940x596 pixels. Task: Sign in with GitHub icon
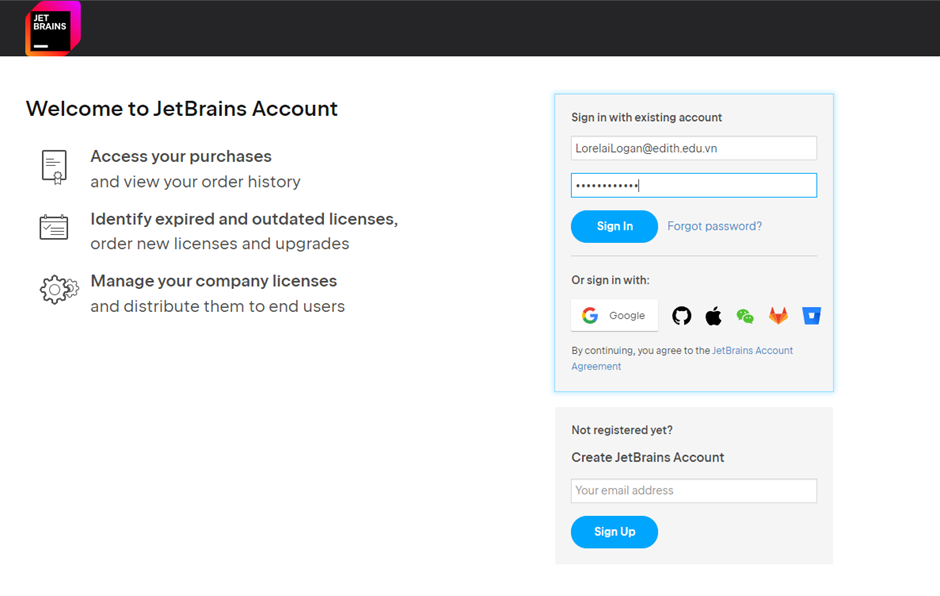click(681, 316)
